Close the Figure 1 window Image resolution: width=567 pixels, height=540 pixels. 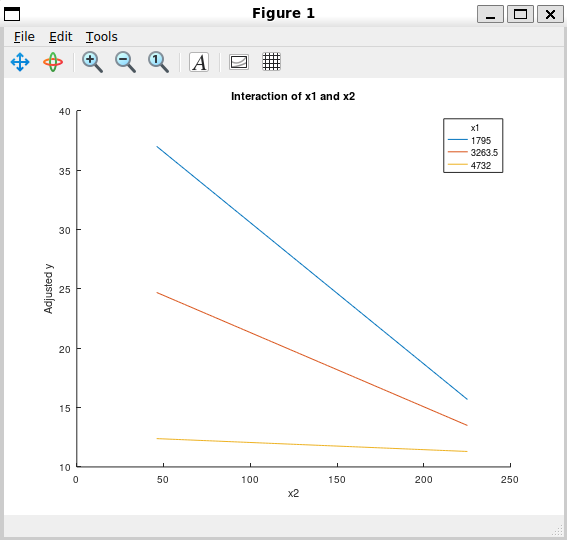click(550, 14)
